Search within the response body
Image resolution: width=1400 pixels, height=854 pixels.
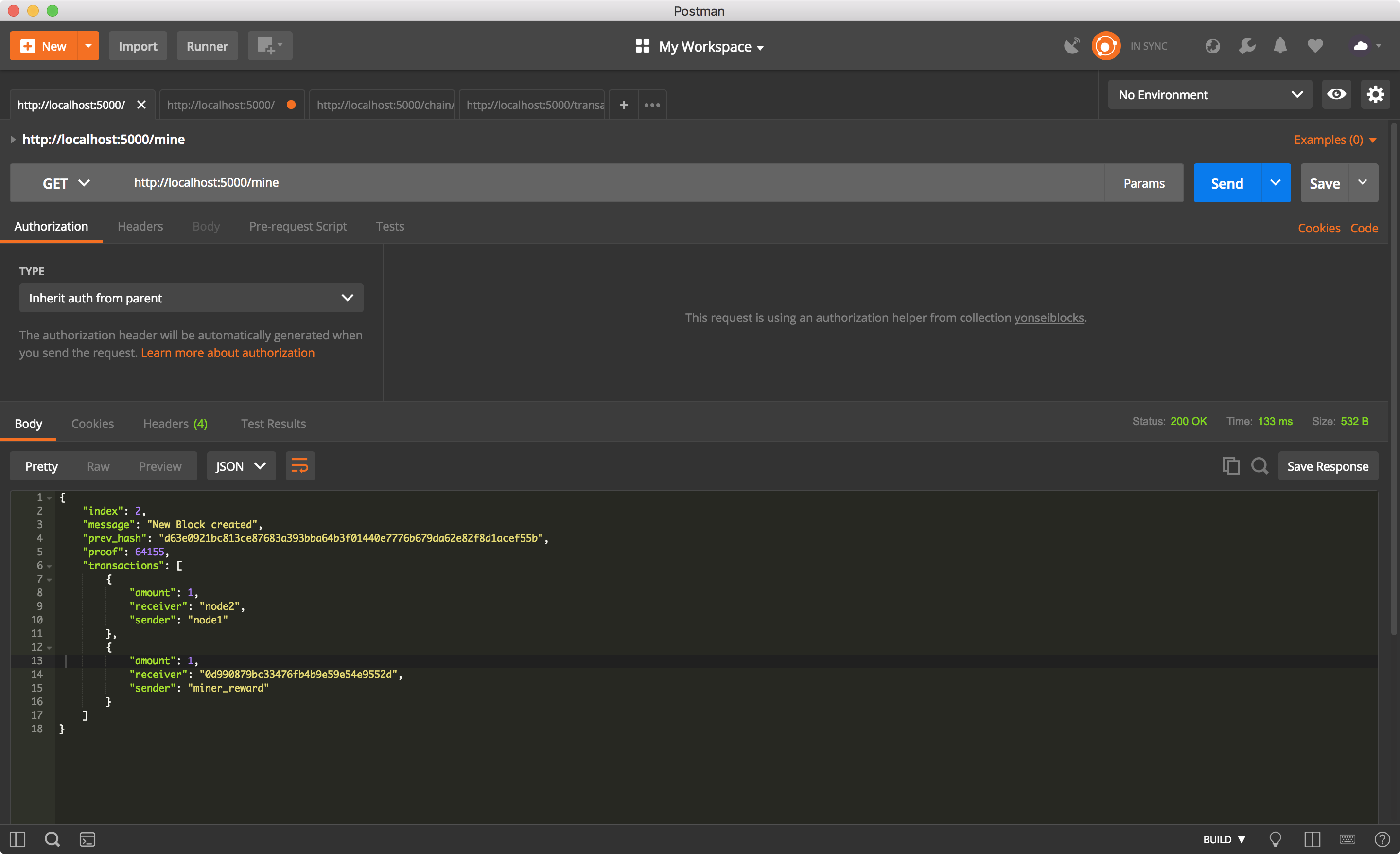point(1259,466)
